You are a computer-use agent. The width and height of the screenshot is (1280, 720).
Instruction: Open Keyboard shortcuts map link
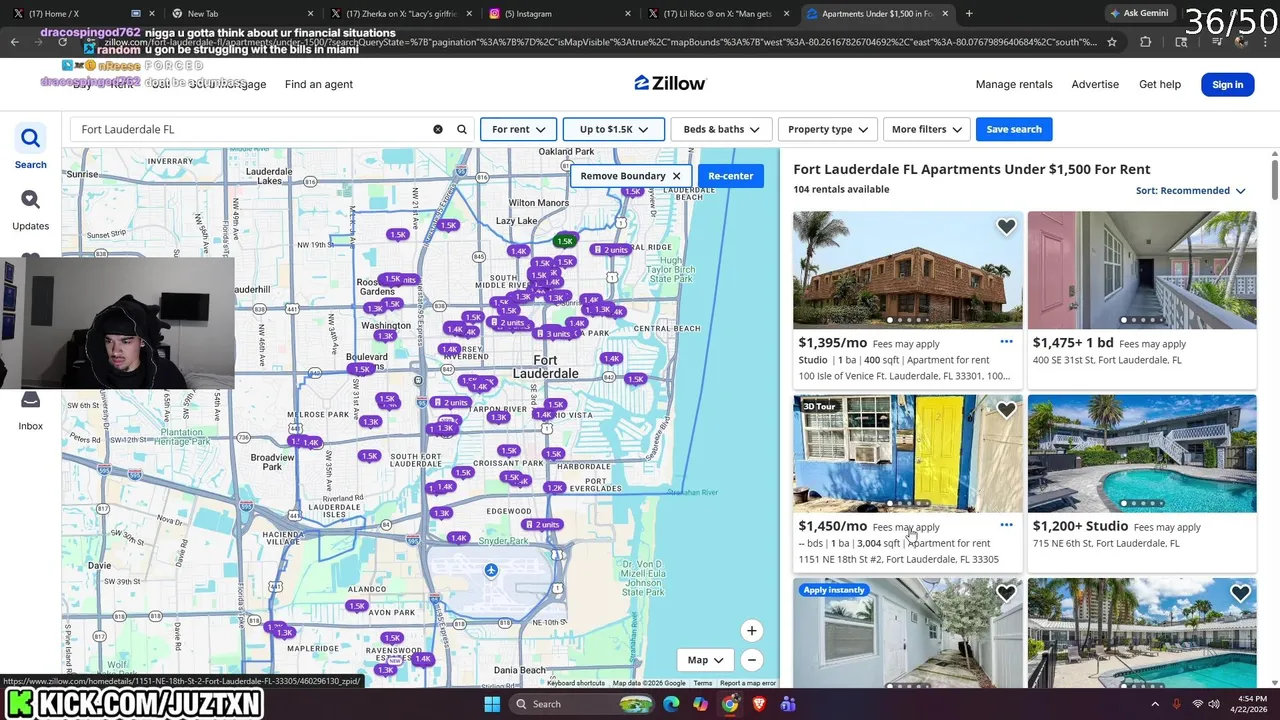(576, 683)
